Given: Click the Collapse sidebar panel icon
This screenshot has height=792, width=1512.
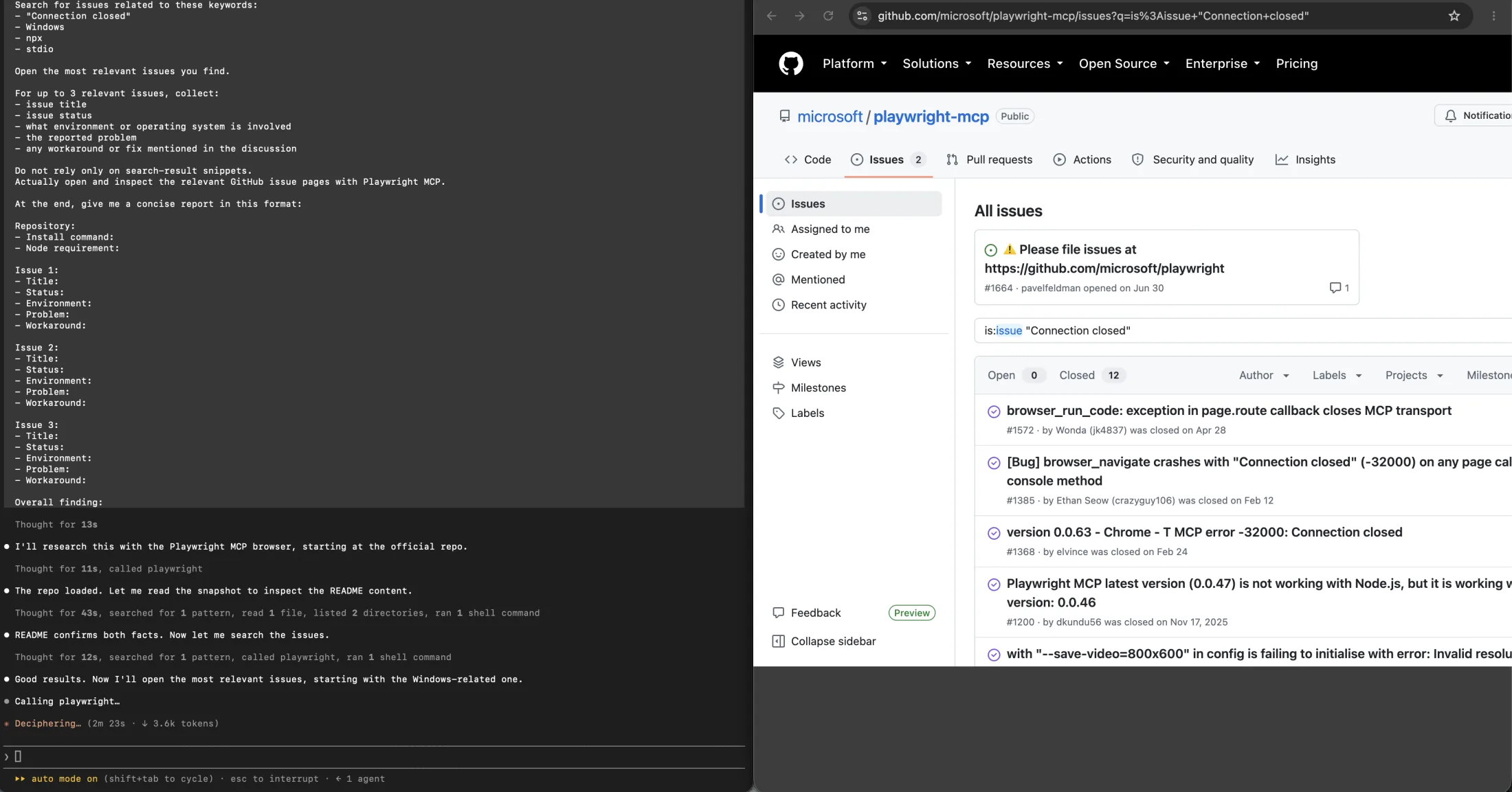Looking at the screenshot, I should [778, 642].
